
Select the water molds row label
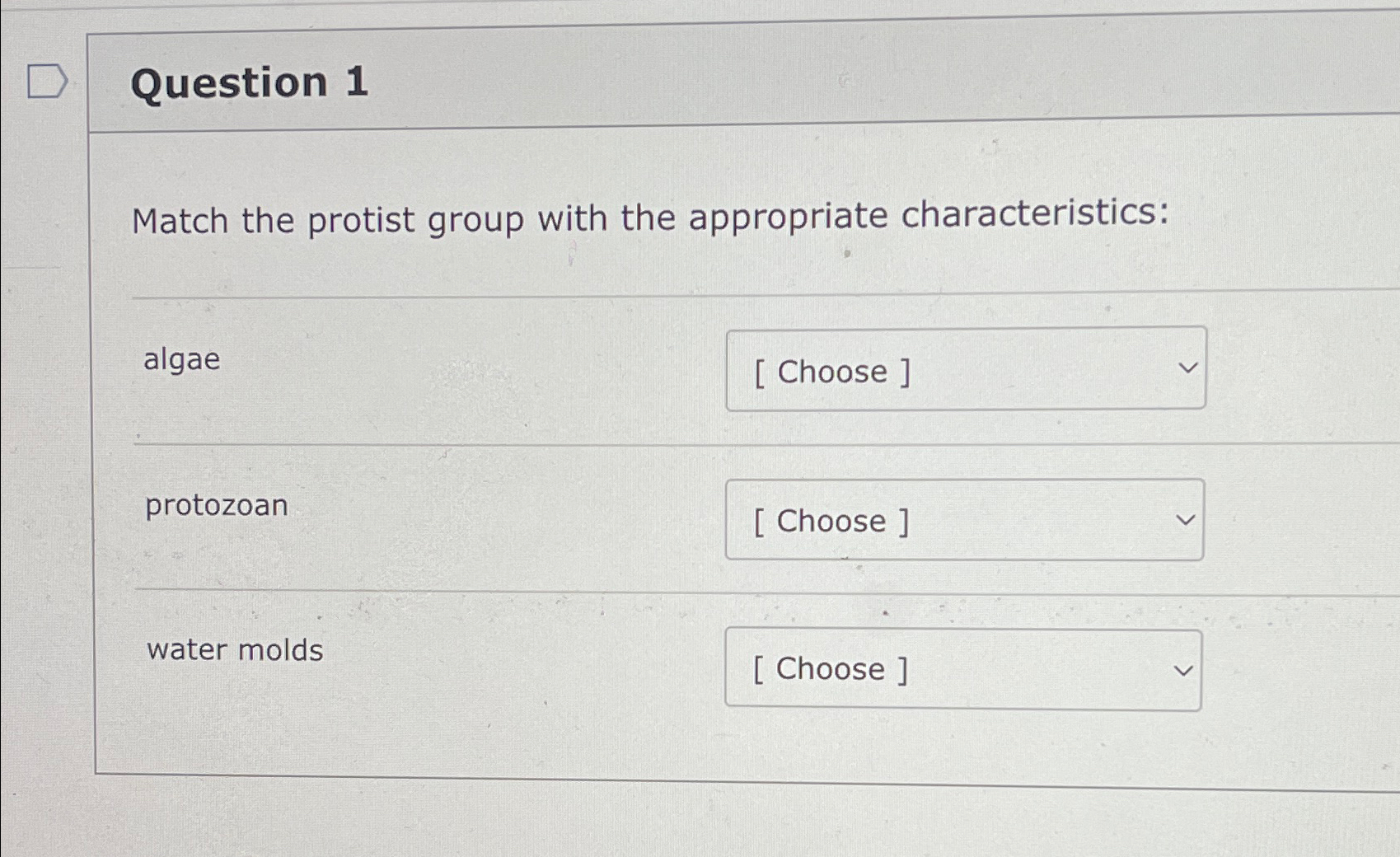point(234,650)
